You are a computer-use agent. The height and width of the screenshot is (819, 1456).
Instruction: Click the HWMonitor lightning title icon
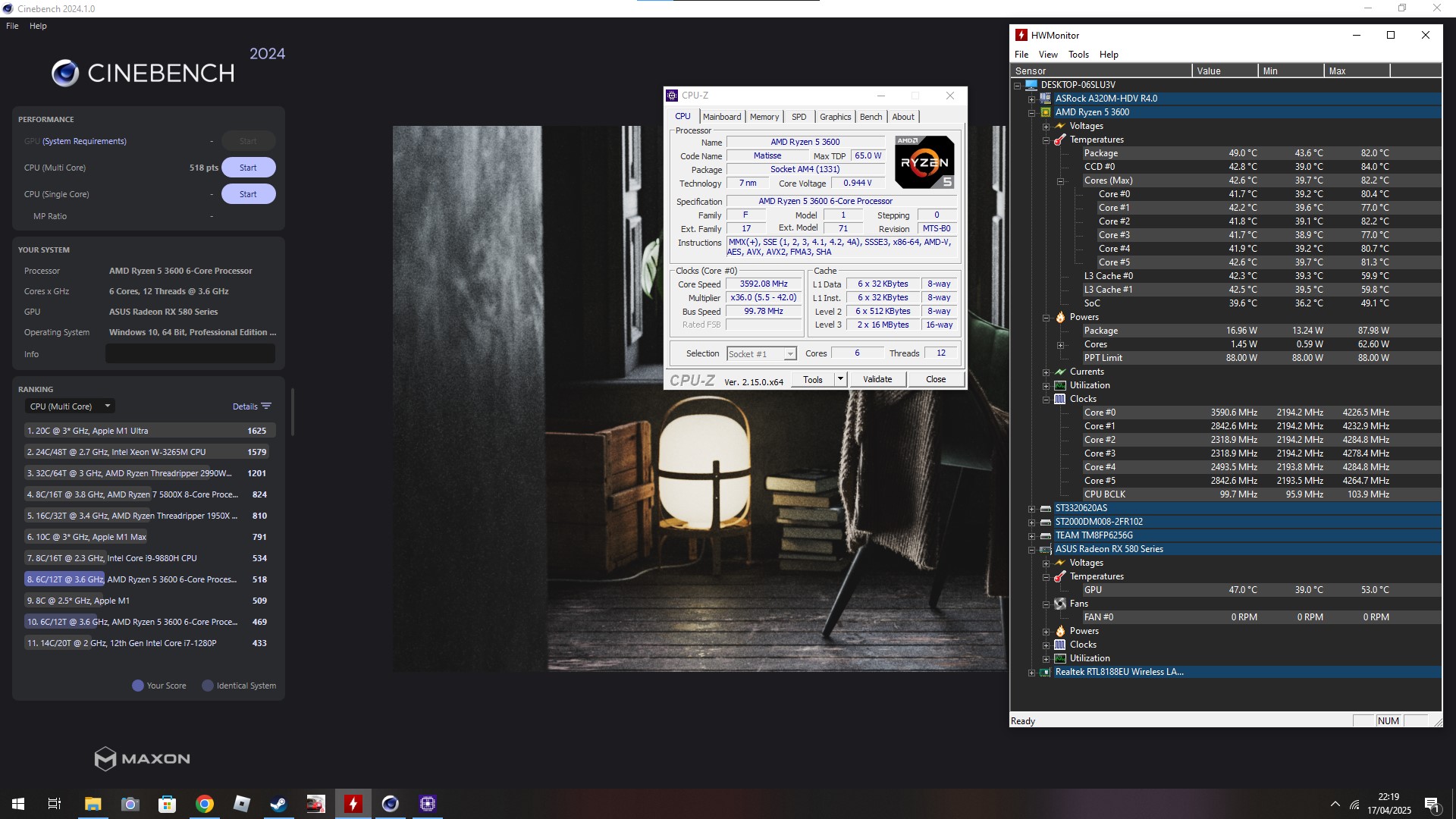coord(1021,35)
